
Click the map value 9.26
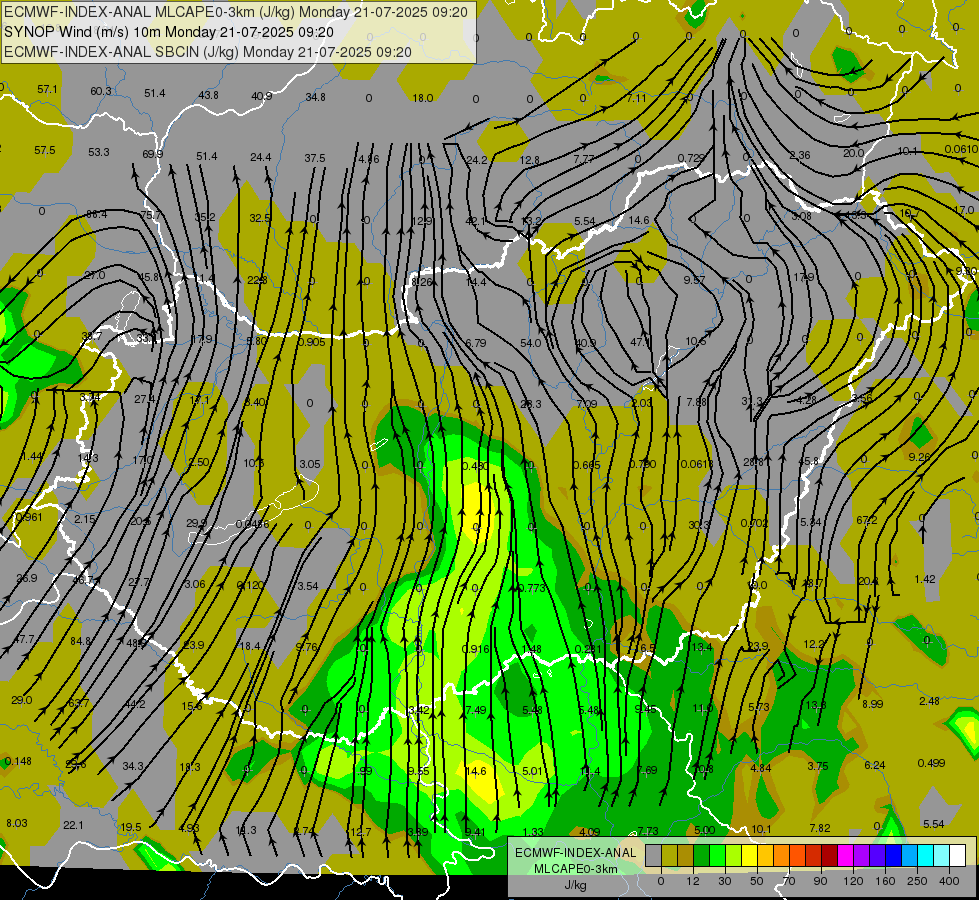[920, 457]
